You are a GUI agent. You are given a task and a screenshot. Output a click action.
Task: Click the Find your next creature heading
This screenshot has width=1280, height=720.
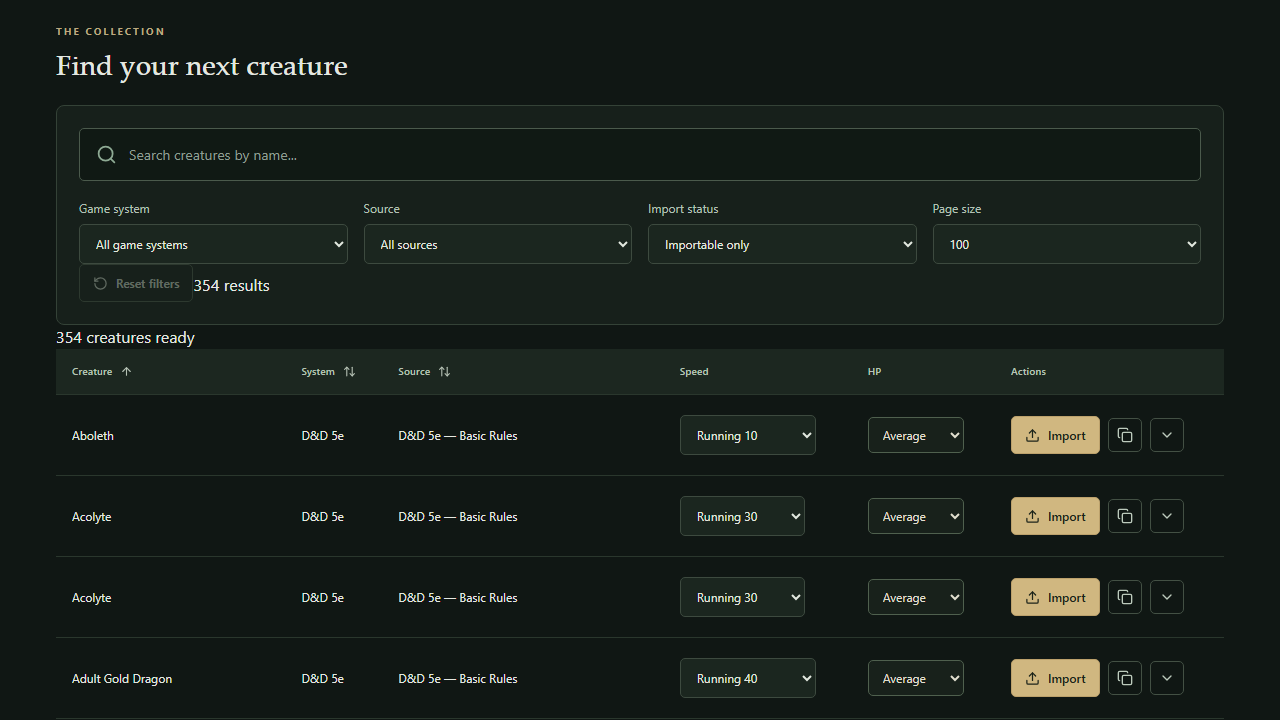point(202,66)
